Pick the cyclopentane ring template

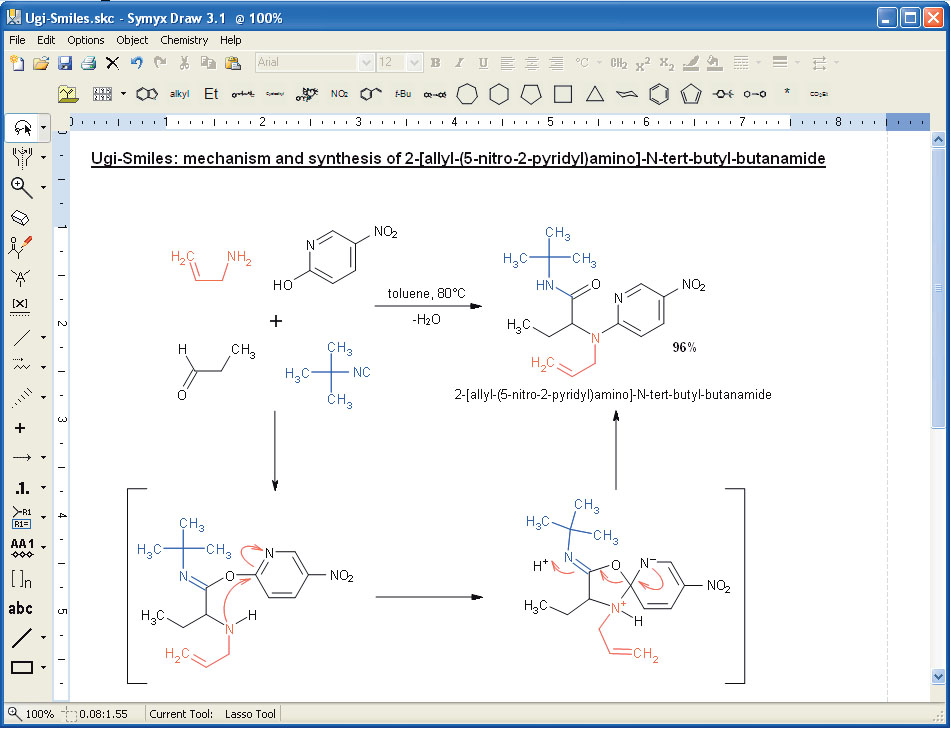tap(531, 94)
